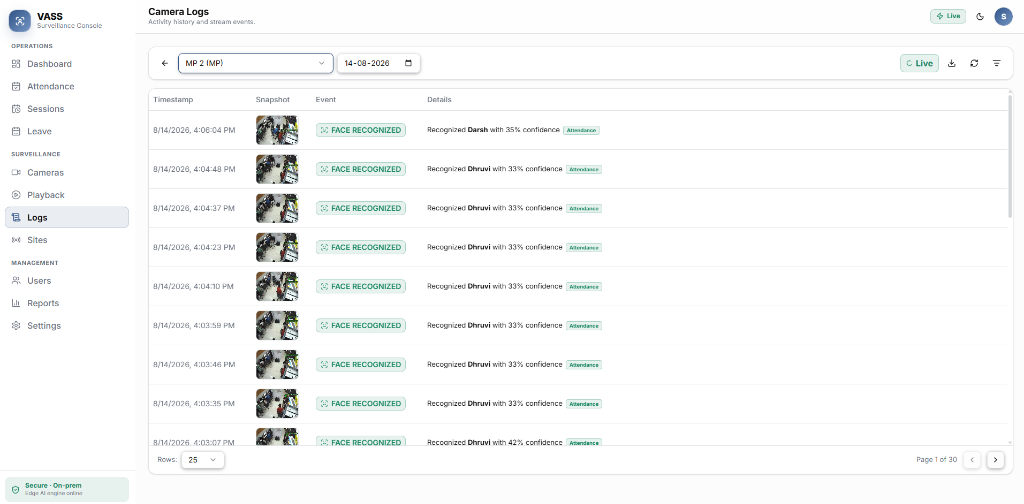
Task: Click 'Recognized Darsh with 35% confidence' text
Action: 493,130
